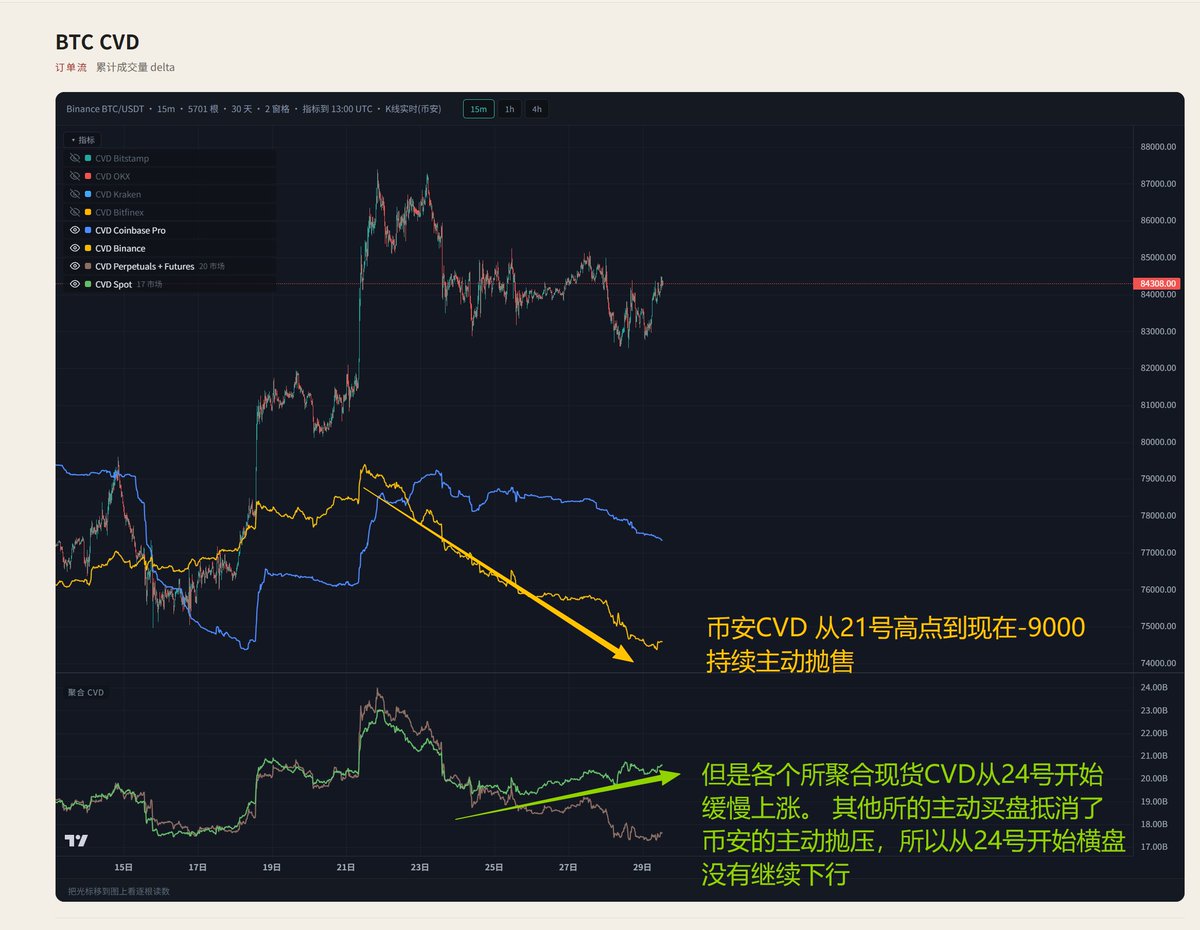Image resolution: width=1200 pixels, height=930 pixels.
Task: Click the 88000.00 price axis label
Action: (1157, 147)
